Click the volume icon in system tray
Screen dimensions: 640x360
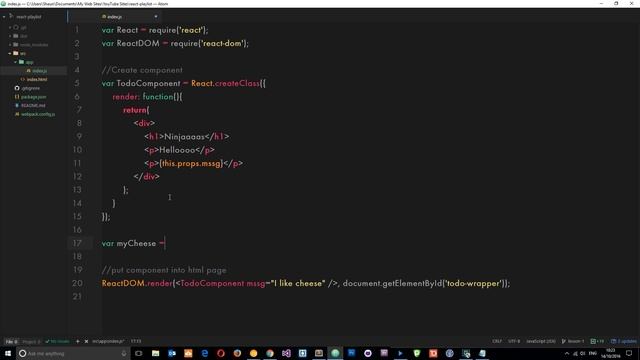point(583,353)
